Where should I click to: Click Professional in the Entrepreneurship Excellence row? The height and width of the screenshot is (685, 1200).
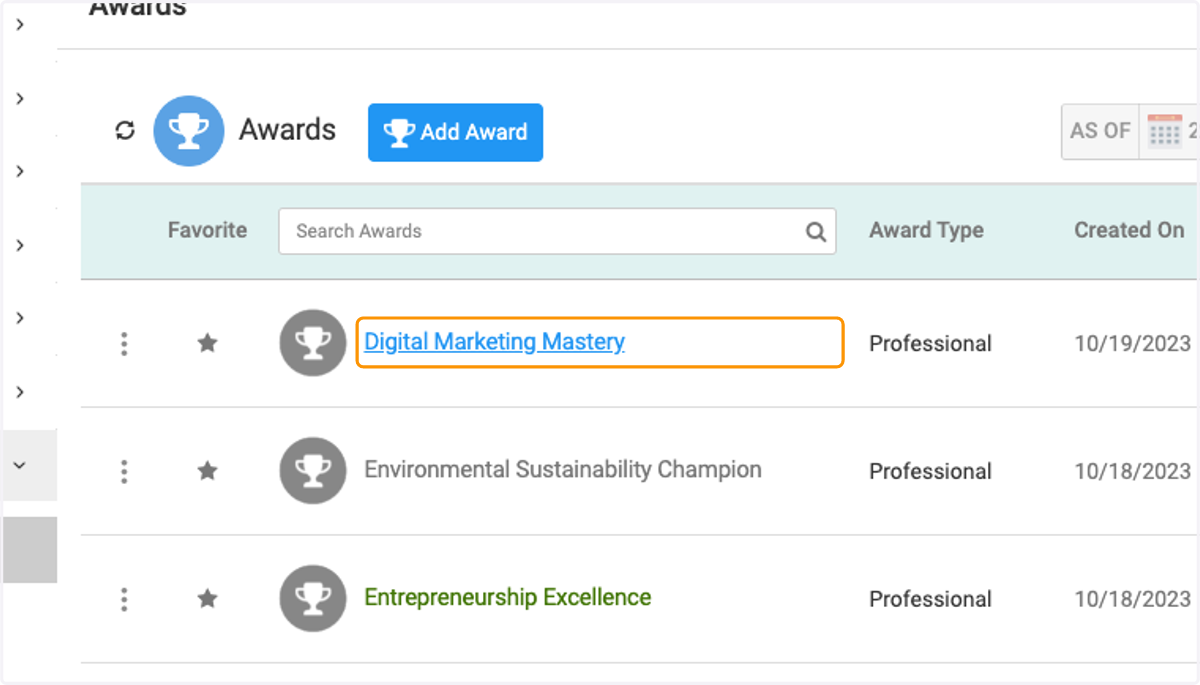(930, 599)
